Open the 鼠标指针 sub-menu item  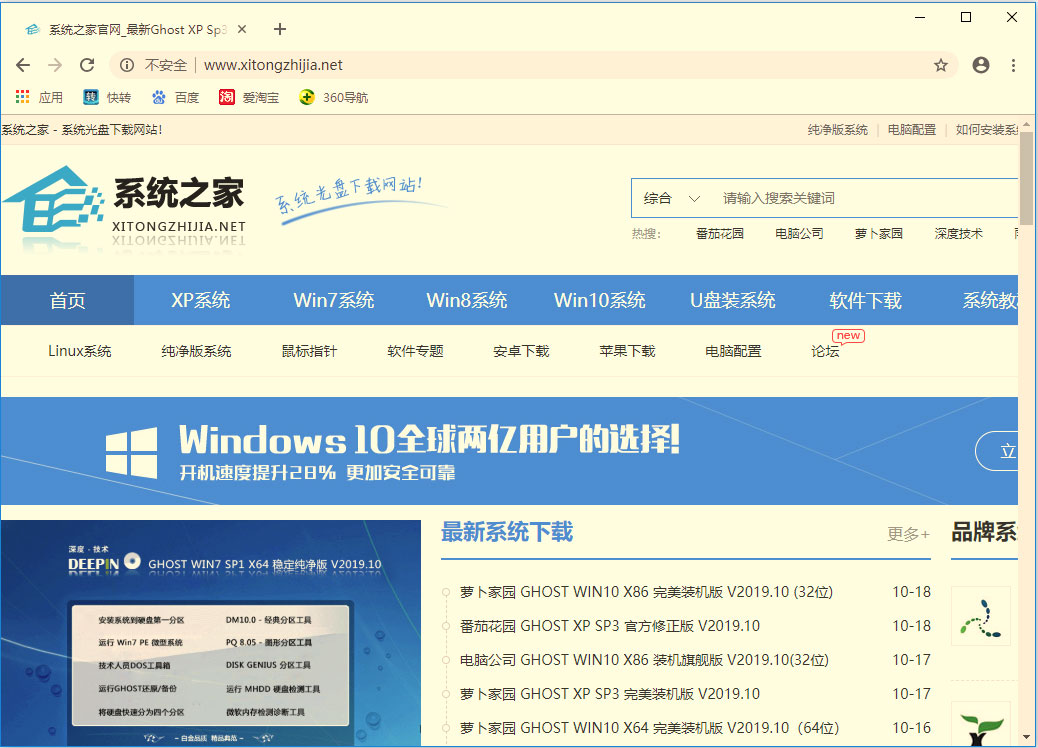[x=309, y=351]
